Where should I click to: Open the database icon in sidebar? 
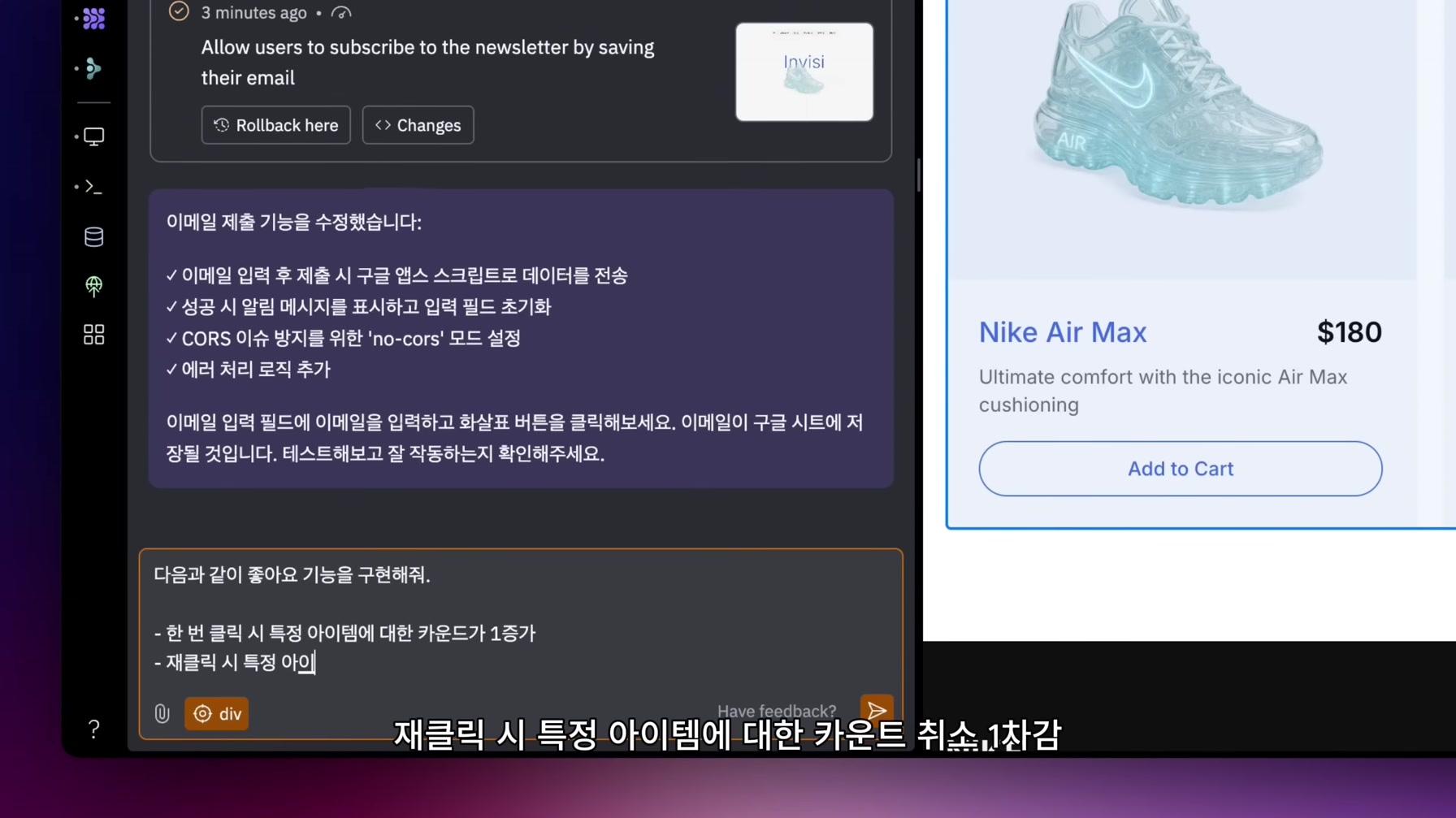coord(94,236)
